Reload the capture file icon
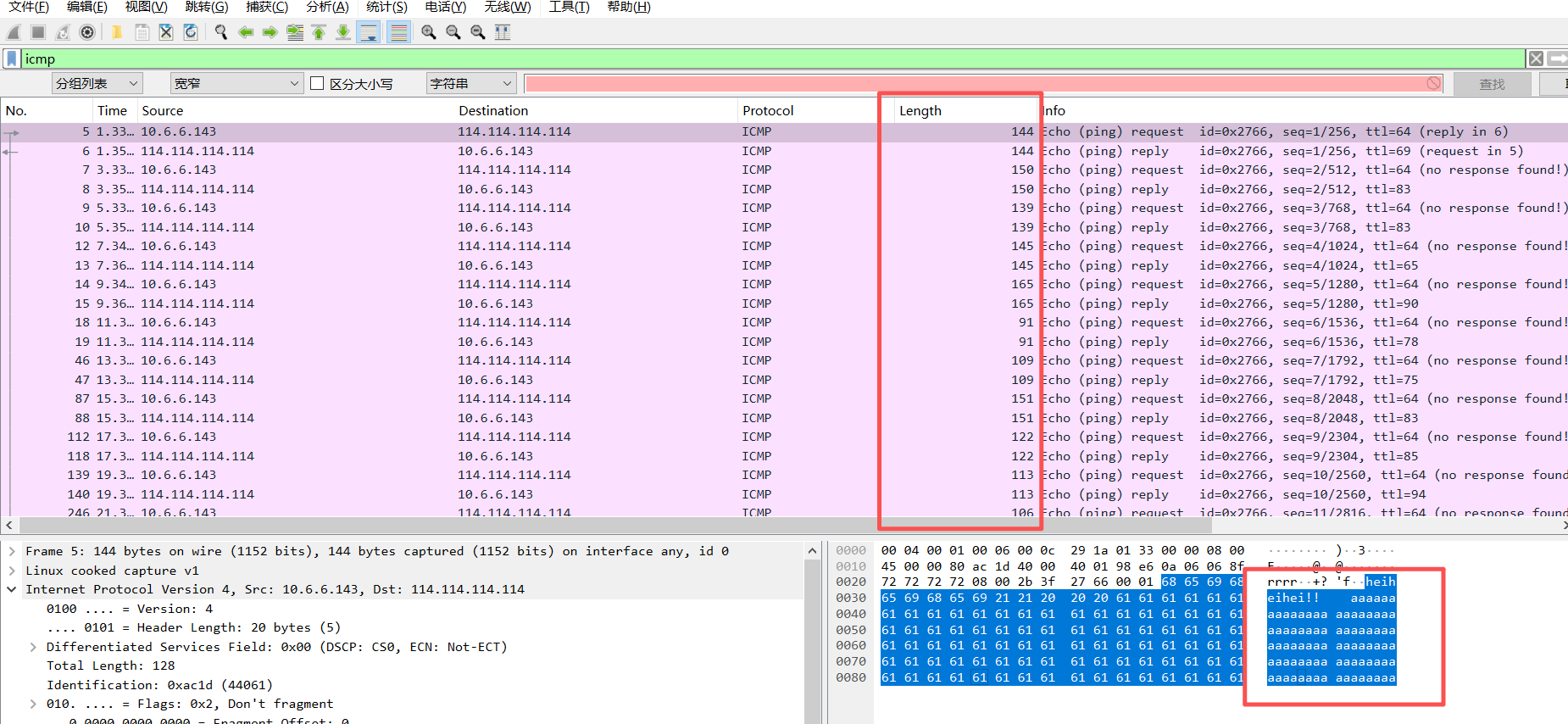Image resolution: width=1568 pixels, height=724 pixels. tap(191, 32)
